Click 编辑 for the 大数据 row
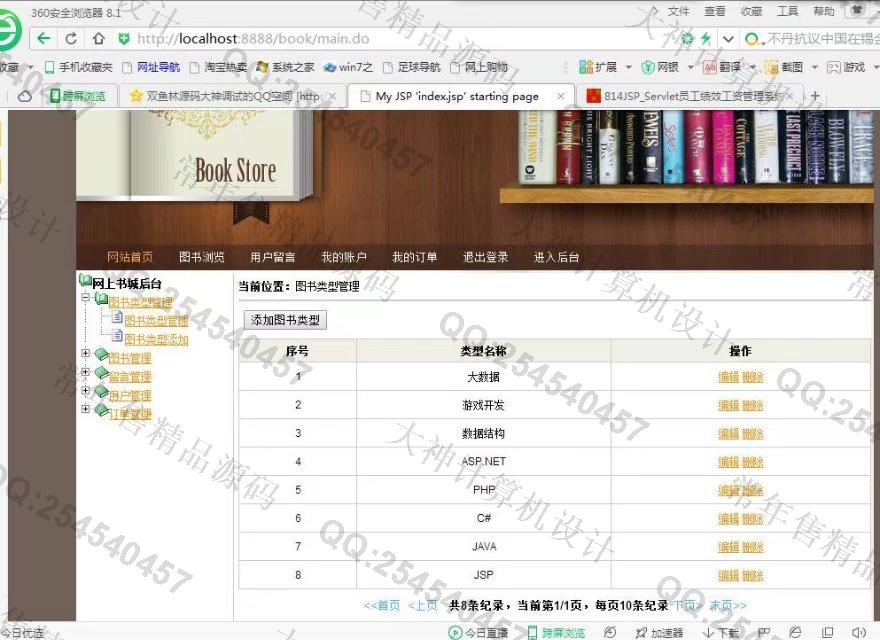 [728, 377]
